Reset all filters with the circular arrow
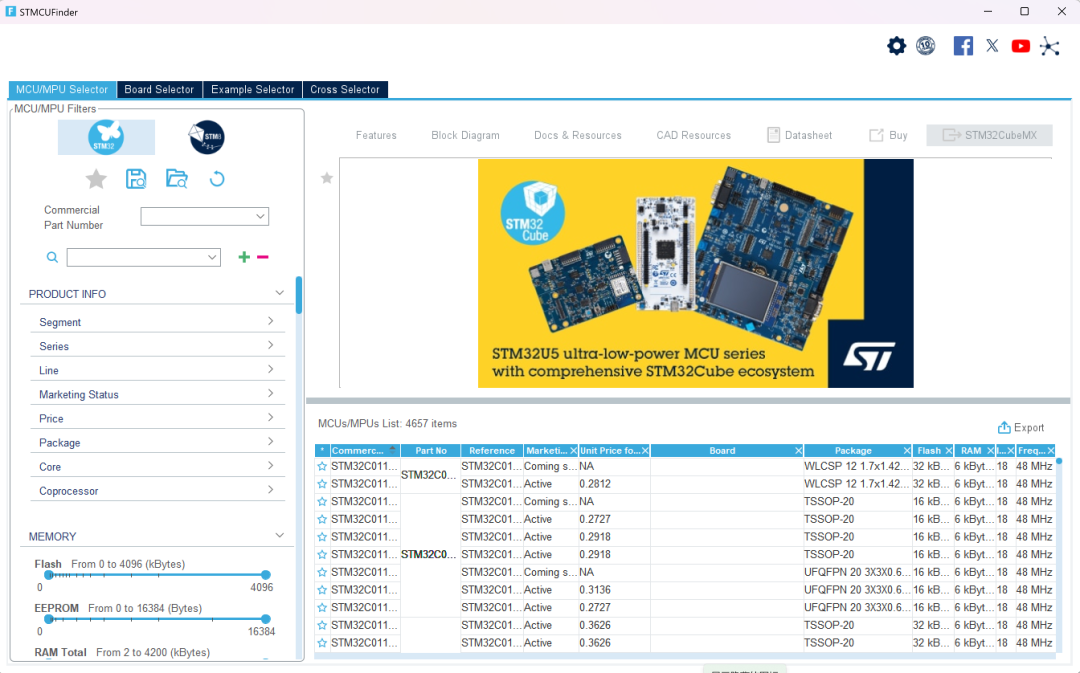 coord(217,179)
